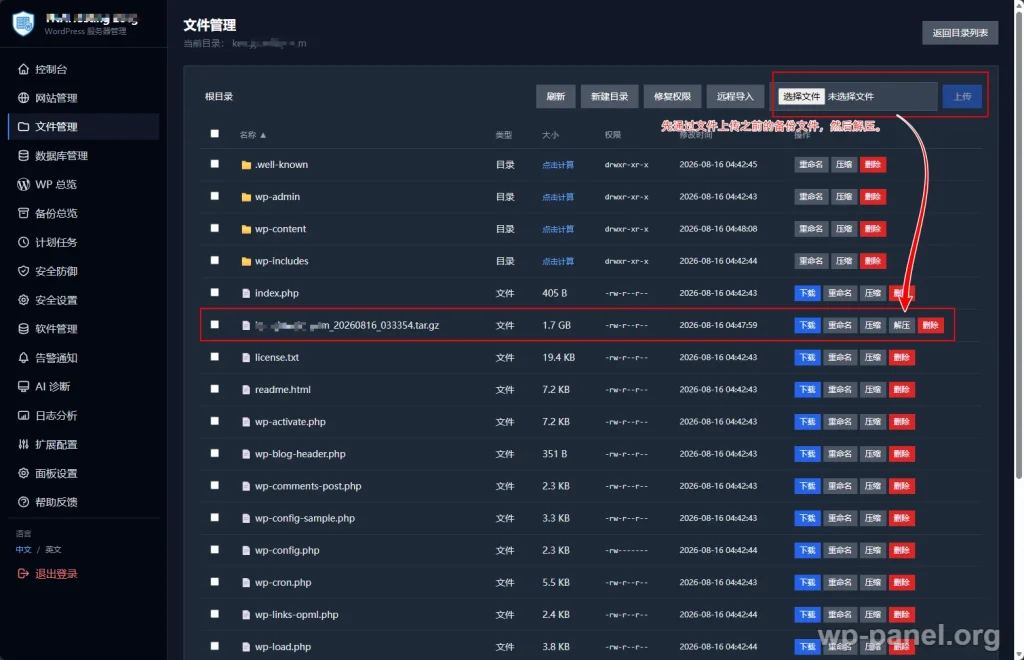Viewport: 1024px width, 660px height.
Task: Click 点击计算 for .well-known size
Action: [558, 165]
